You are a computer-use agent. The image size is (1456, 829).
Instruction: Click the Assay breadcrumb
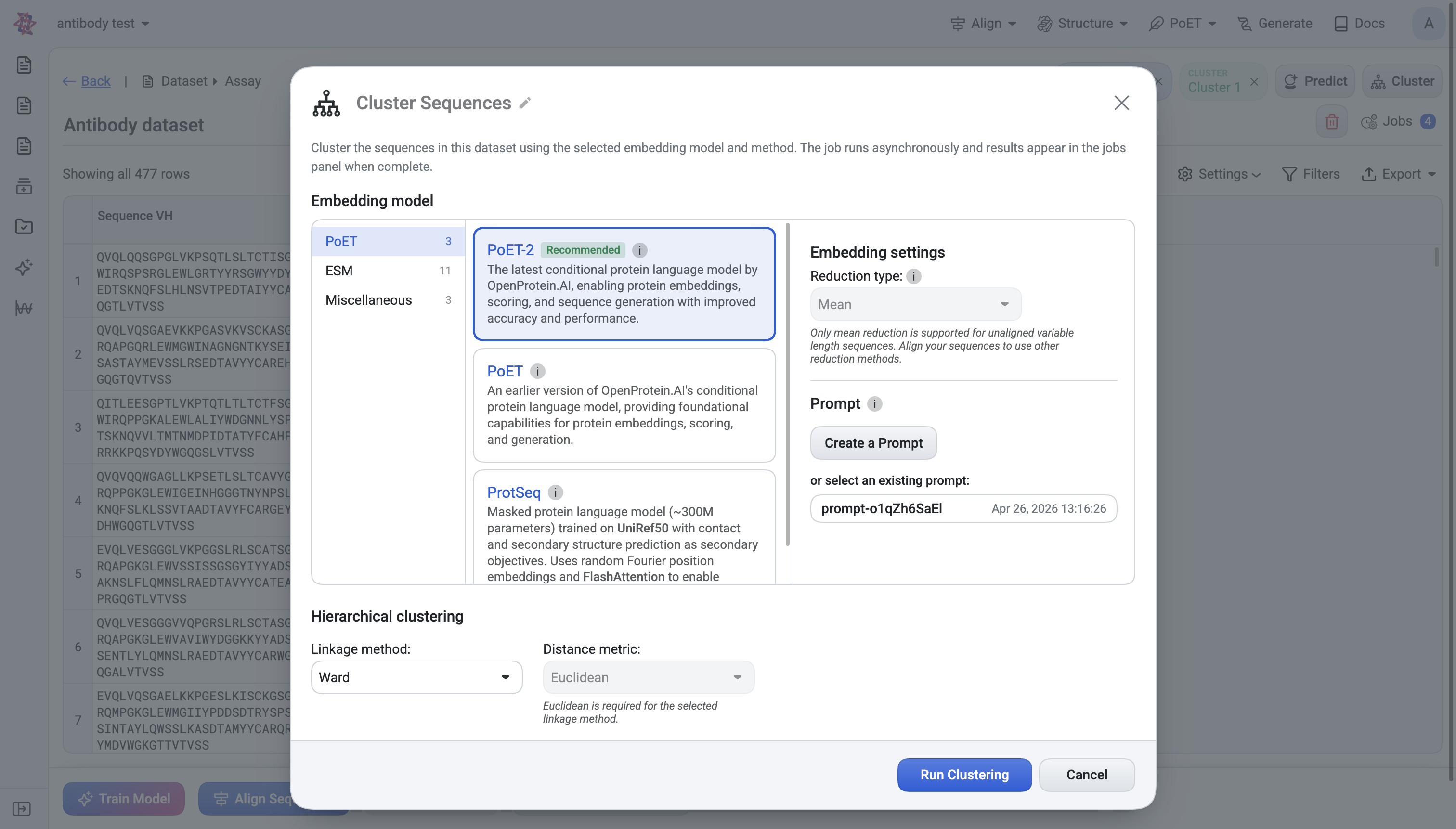(x=243, y=81)
